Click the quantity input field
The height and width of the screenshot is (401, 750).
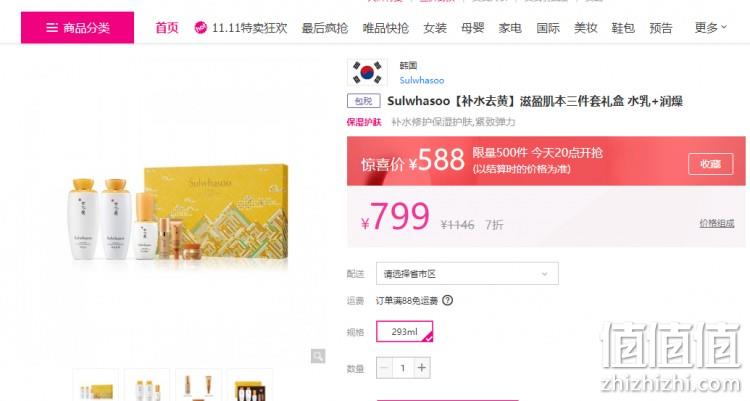403,368
